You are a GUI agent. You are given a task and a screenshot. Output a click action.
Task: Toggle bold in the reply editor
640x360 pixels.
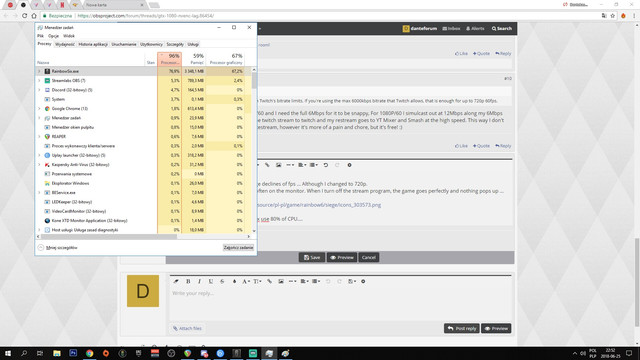pos(188,281)
